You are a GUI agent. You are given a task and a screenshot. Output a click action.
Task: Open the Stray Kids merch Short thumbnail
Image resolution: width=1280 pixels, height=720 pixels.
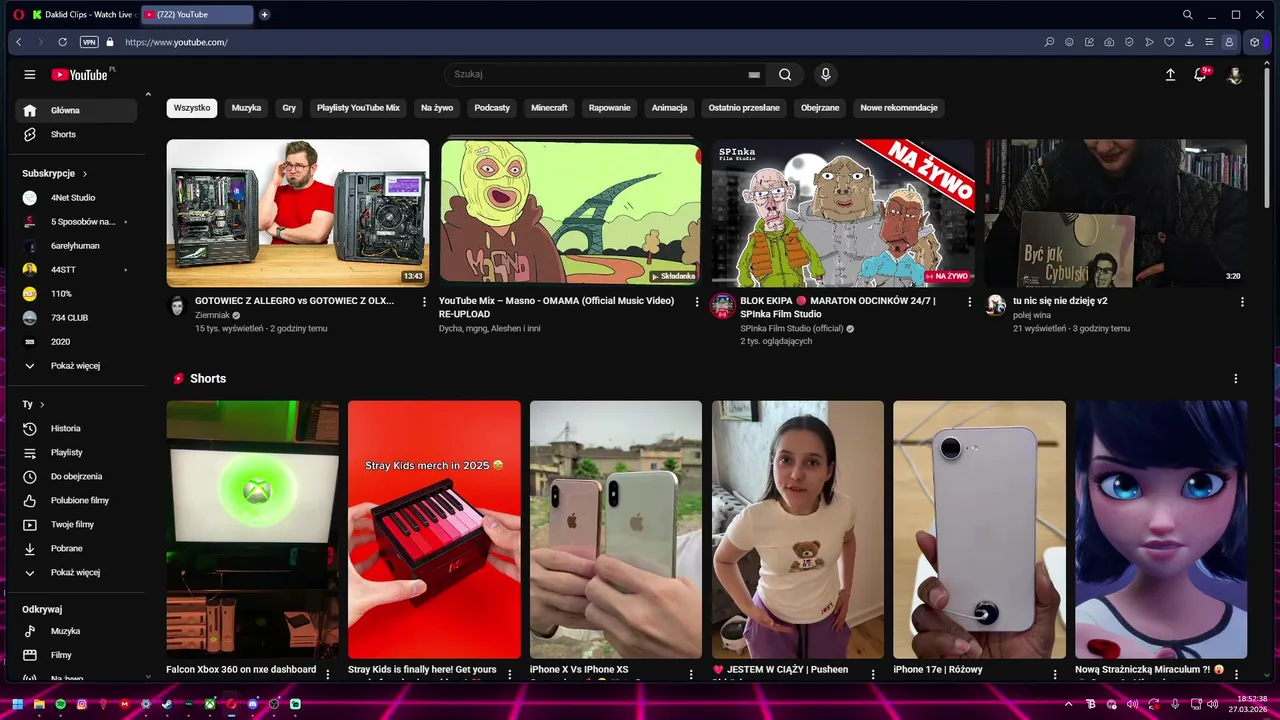434,530
